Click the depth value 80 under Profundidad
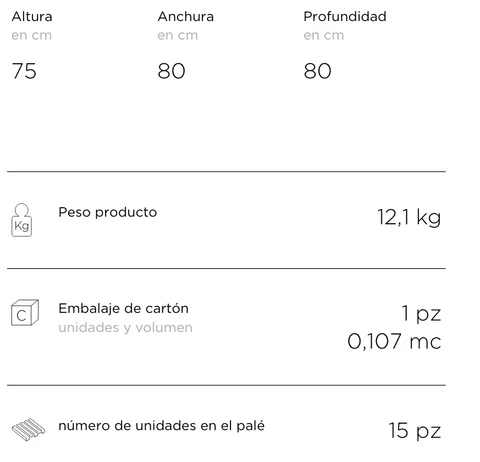 317,71
